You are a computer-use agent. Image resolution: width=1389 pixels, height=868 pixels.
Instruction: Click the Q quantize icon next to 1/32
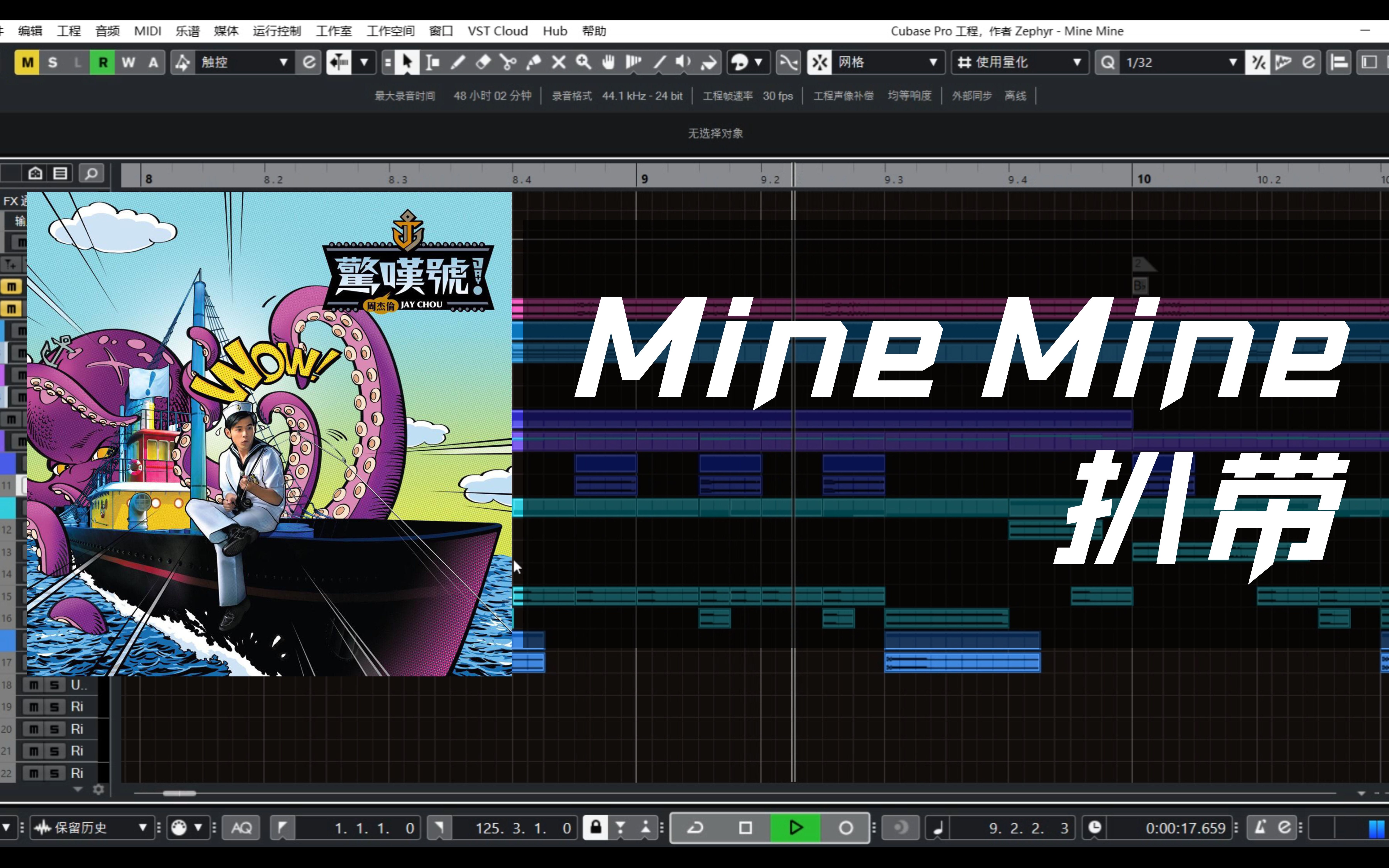click(1108, 62)
